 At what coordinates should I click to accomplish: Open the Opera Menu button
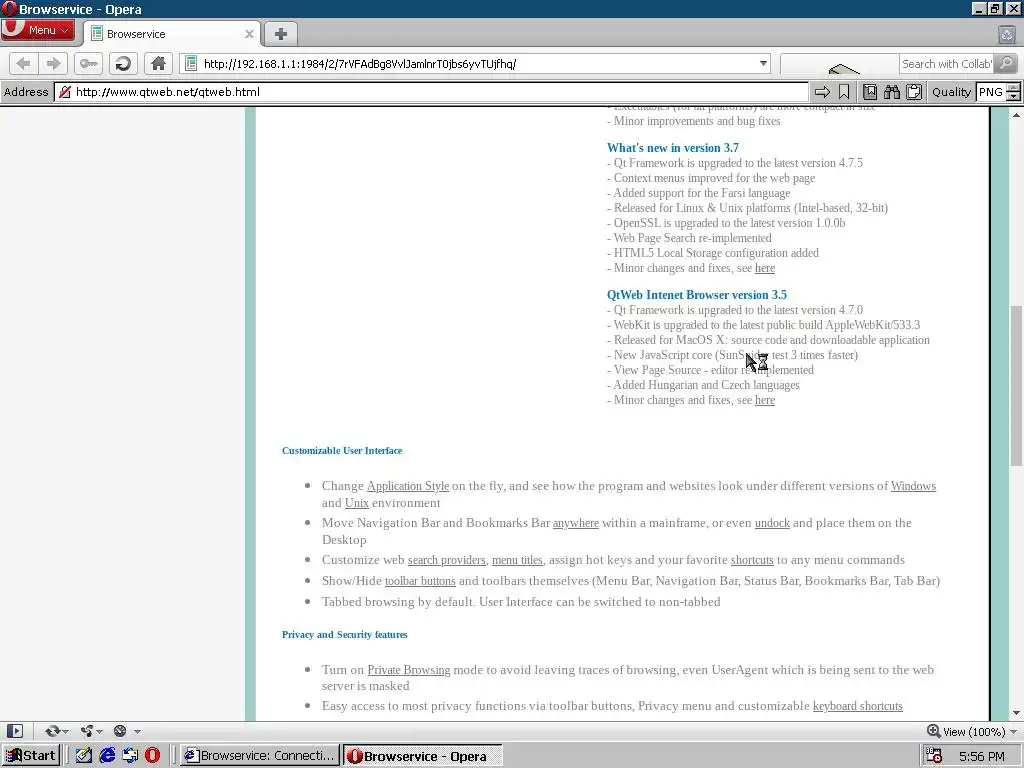[38, 30]
